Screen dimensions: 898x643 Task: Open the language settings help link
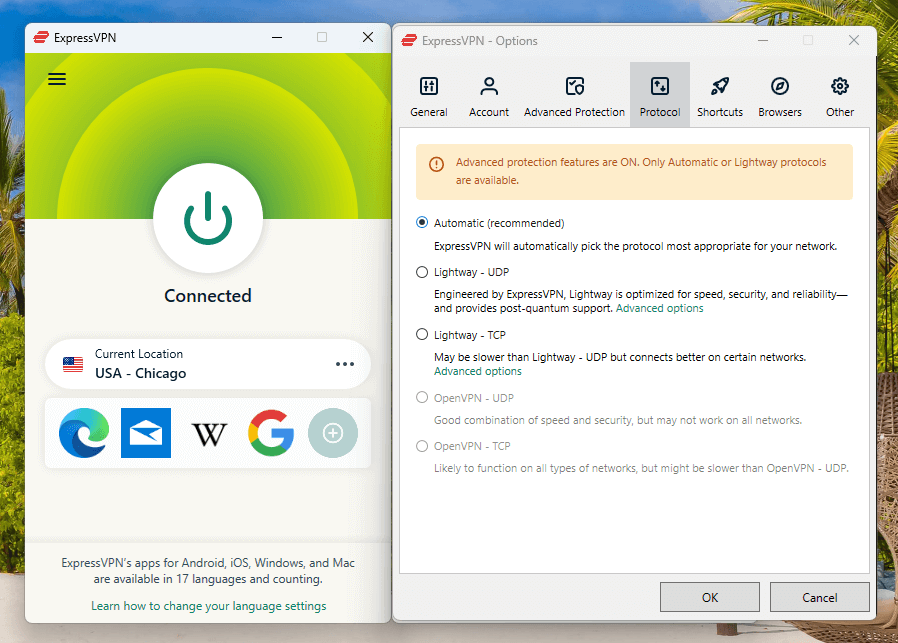(208, 606)
